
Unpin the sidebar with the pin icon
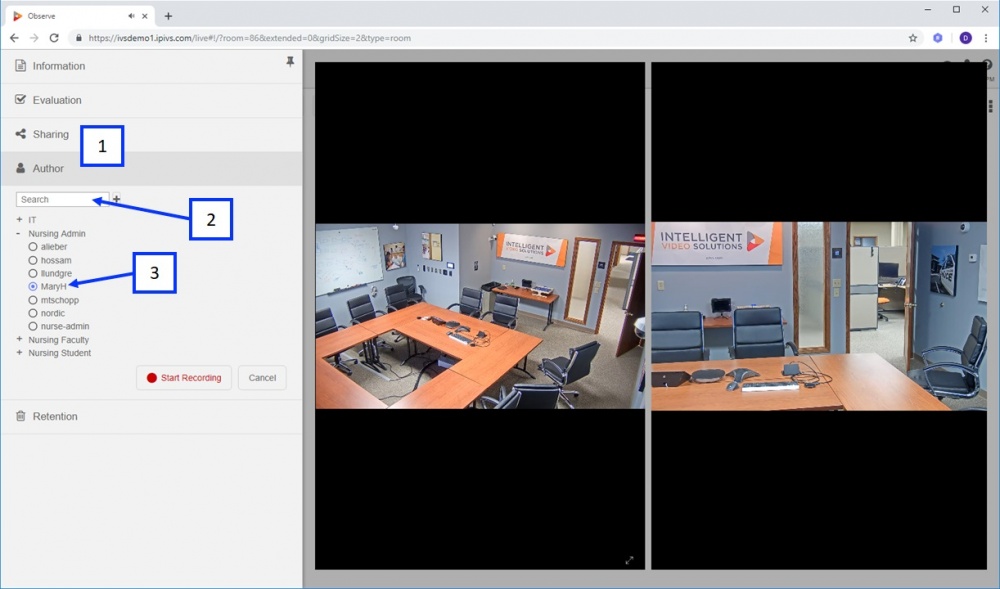[290, 61]
